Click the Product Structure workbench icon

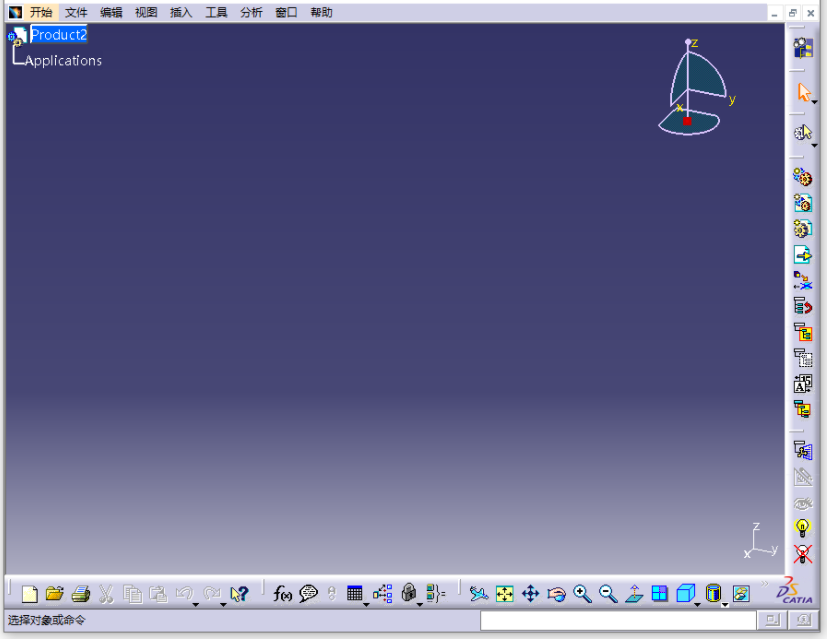click(x=803, y=48)
